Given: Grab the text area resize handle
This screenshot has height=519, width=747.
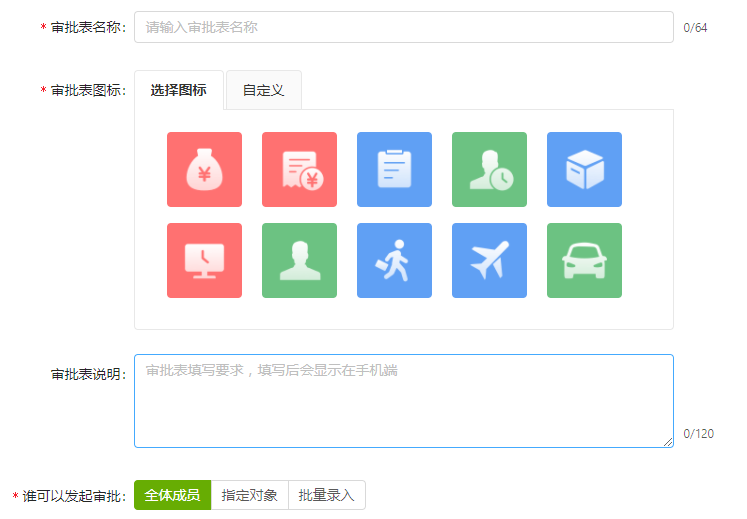Looking at the screenshot, I should (x=668, y=442).
